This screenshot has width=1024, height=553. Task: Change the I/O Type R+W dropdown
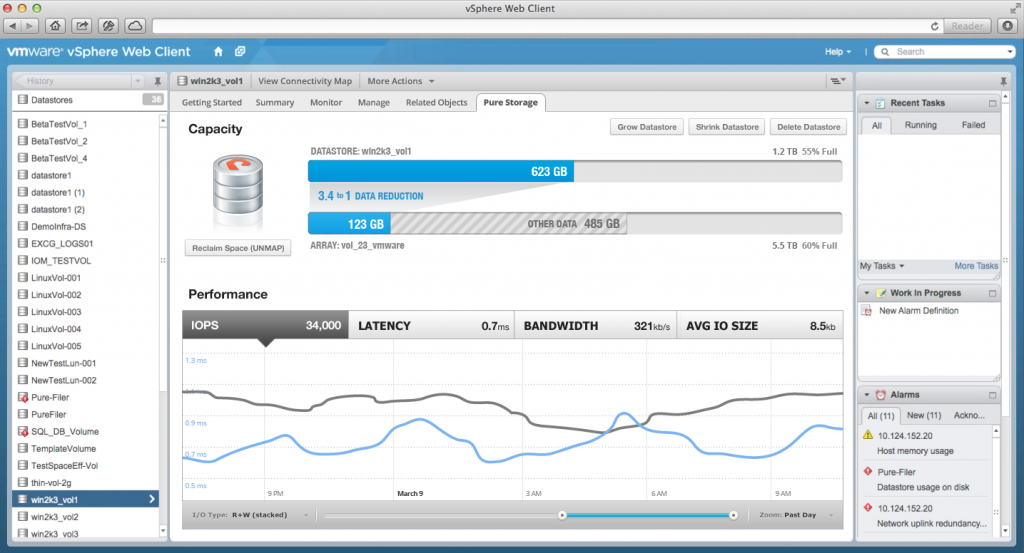[250, 514]
